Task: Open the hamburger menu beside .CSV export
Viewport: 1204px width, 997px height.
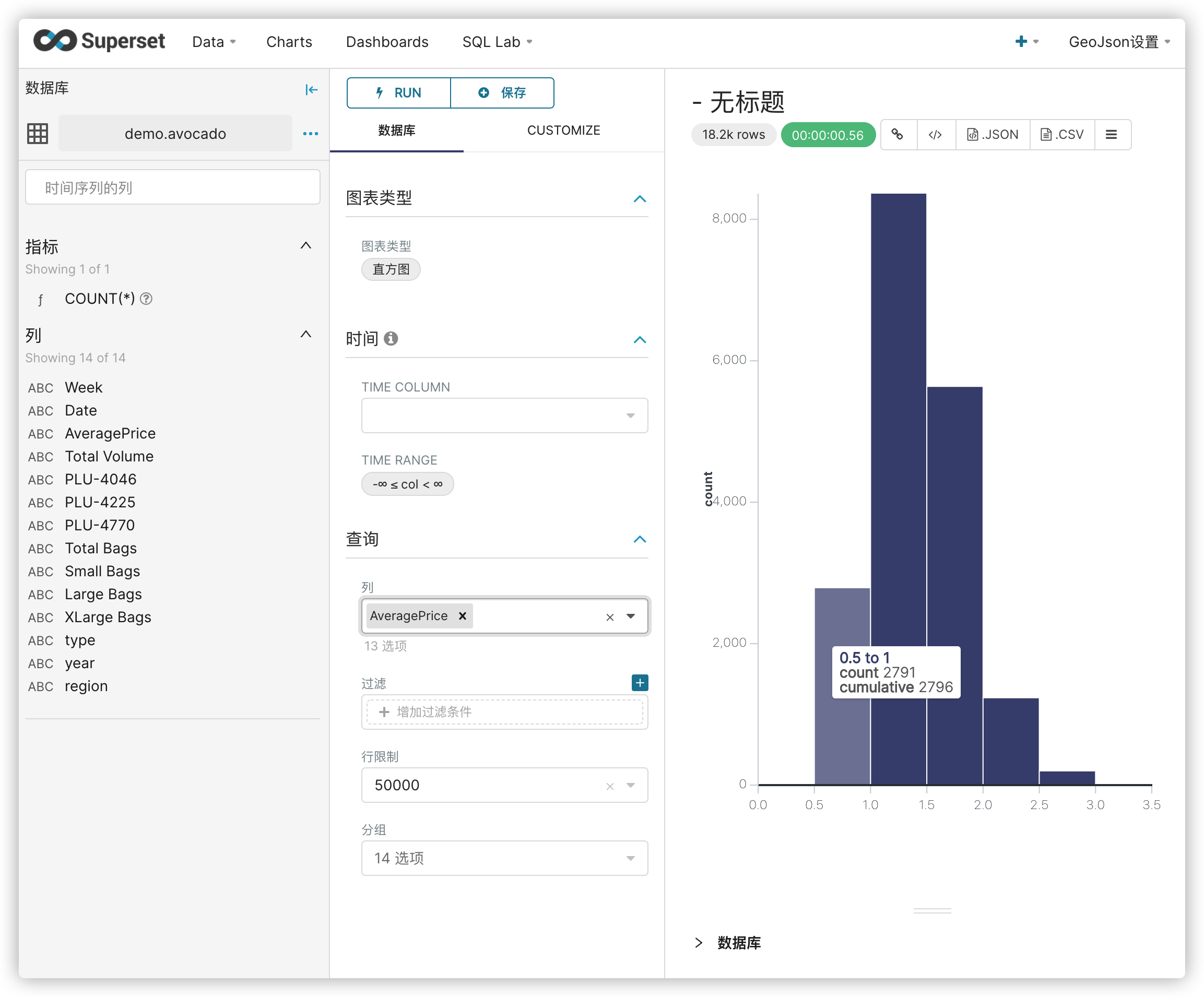Action: (x=1112, y=134)
